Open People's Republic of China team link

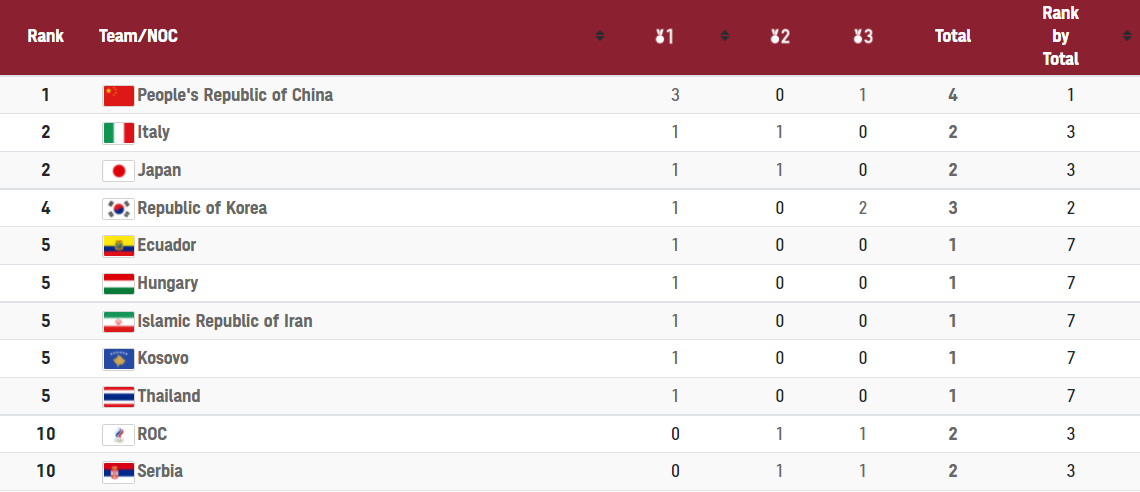click(x=235, y=95)
